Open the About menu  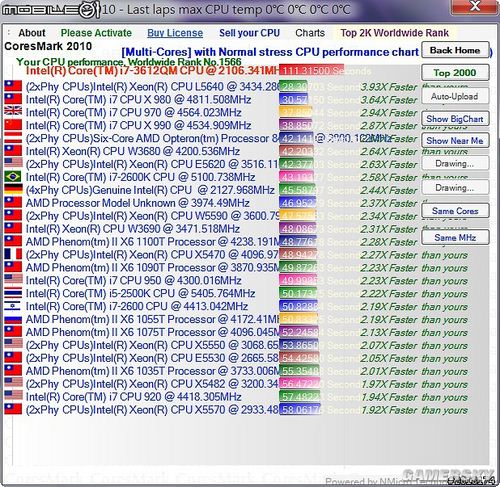[x=32, y=33]
